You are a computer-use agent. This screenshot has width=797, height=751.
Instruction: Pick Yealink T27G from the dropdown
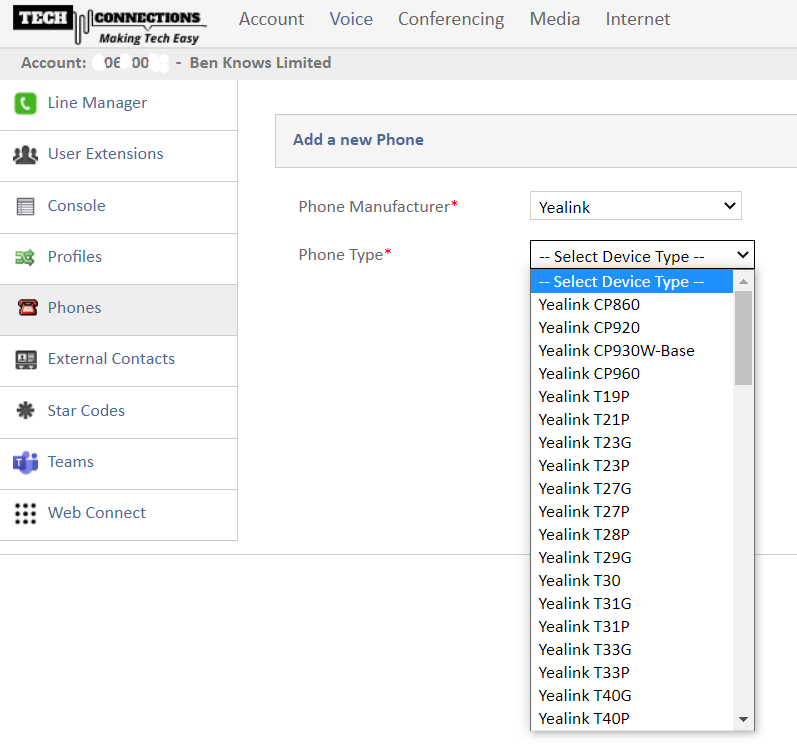(631, 488)
